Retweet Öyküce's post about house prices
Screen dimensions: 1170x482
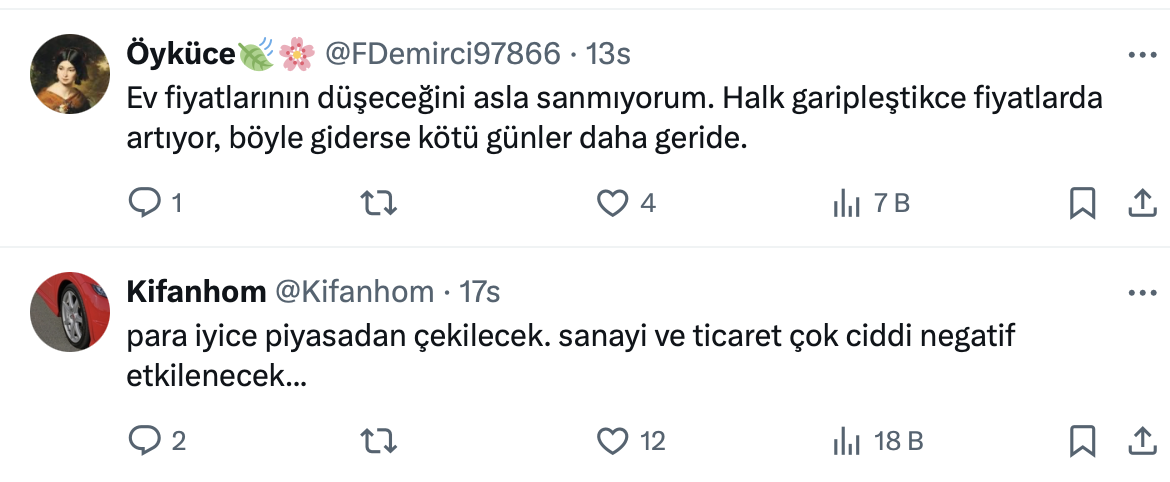(379, 204)
